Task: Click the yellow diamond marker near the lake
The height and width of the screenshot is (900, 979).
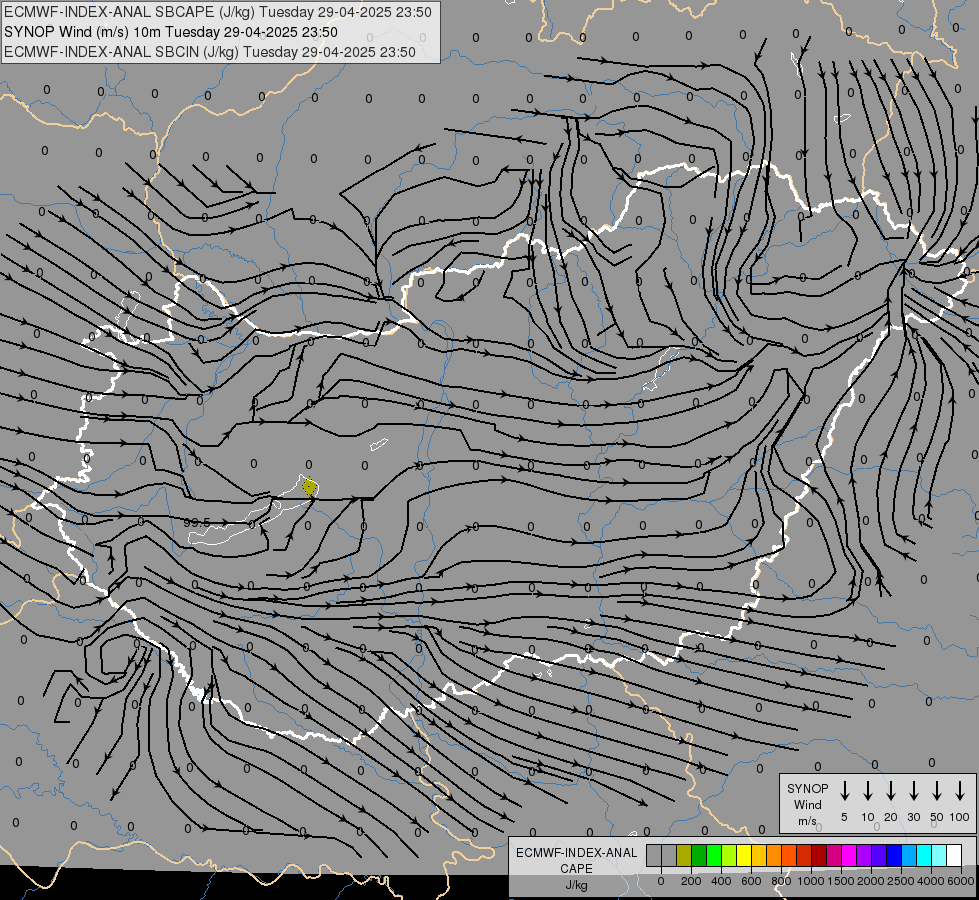Action: click(x=310, y=487)
